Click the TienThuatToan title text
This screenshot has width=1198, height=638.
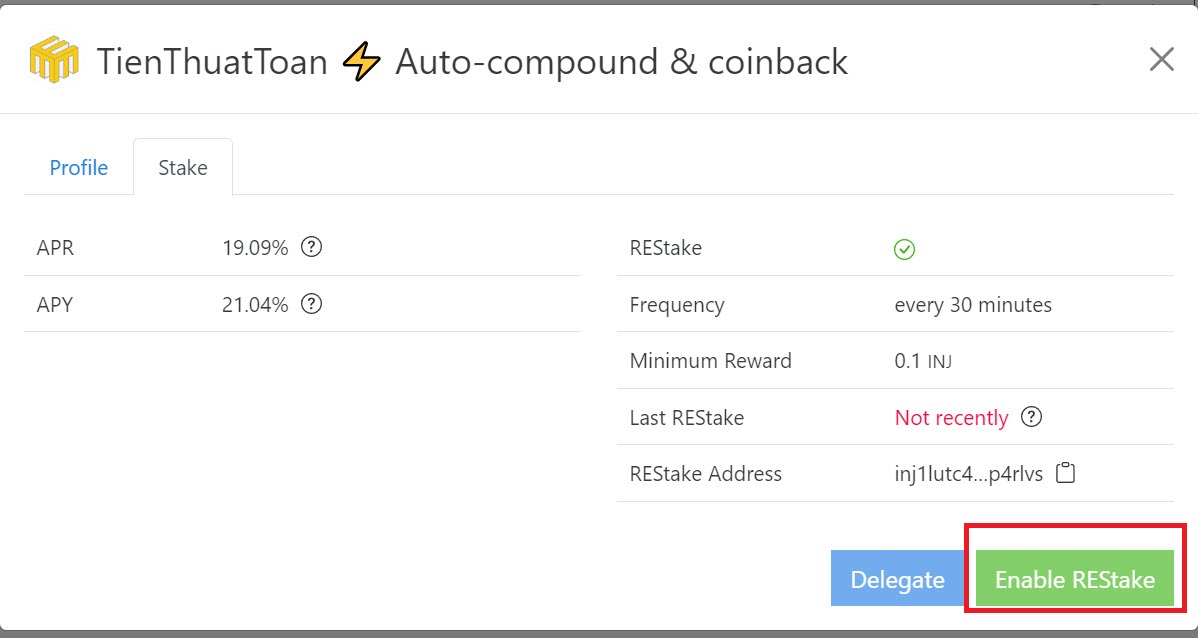coord(212,62)
